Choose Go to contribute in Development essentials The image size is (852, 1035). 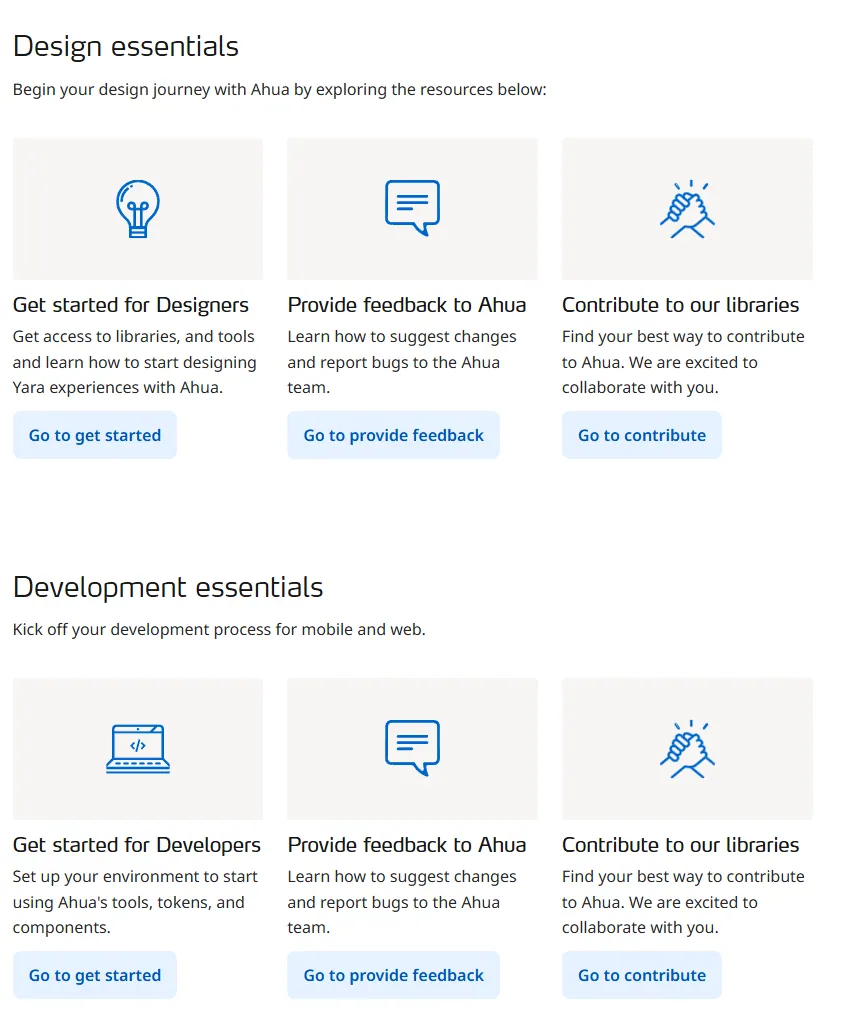642,975
